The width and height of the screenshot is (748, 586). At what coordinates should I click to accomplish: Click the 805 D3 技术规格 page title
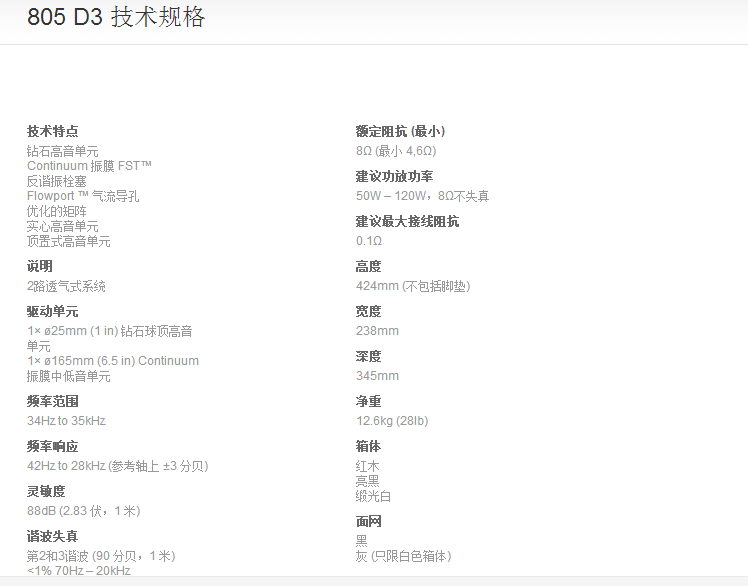[116, 18]
